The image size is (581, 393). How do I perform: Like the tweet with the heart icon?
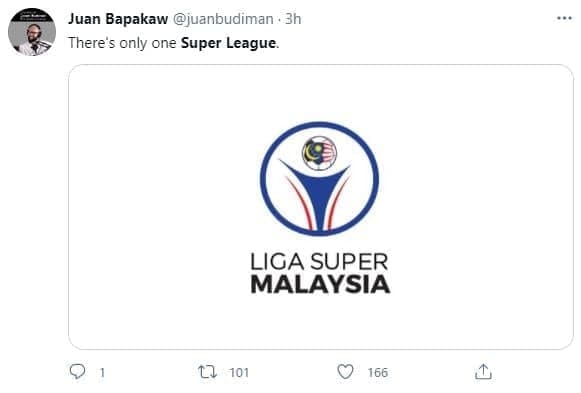[345, 372]
